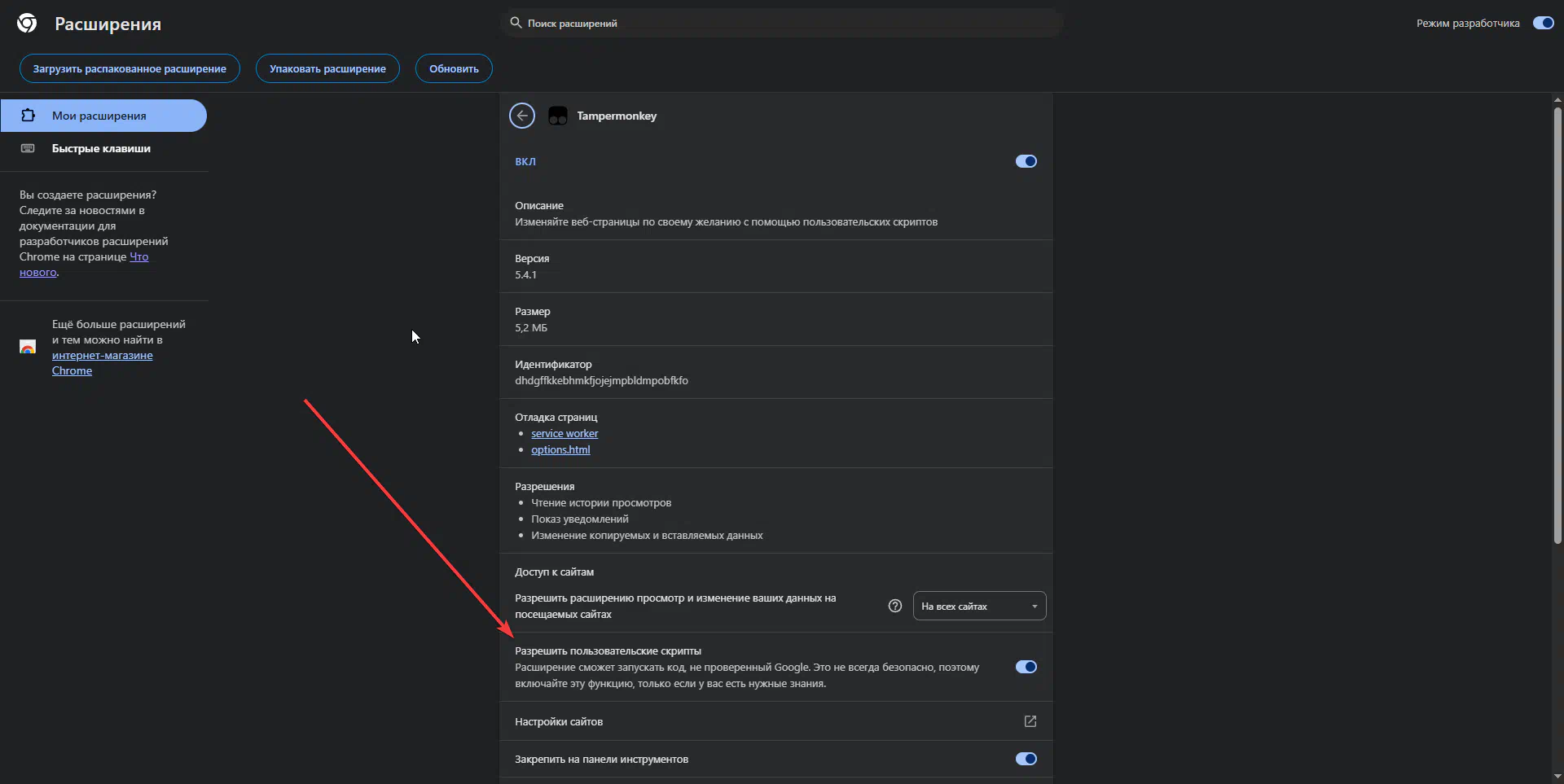Open Быстрые клавиши sidebar item
This screenshot has width=1564, height=784.
101,148
